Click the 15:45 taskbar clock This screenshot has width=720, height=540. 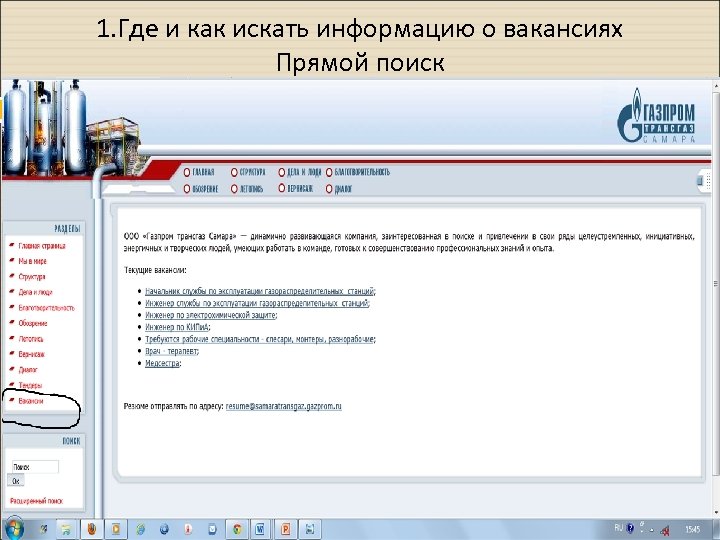coord(692,529)
